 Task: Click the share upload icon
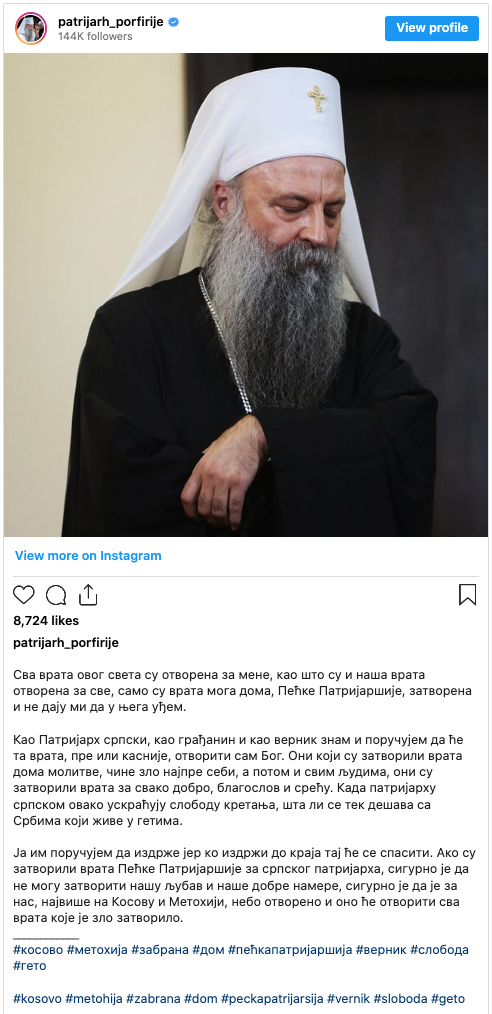click(x=88, y=594)
